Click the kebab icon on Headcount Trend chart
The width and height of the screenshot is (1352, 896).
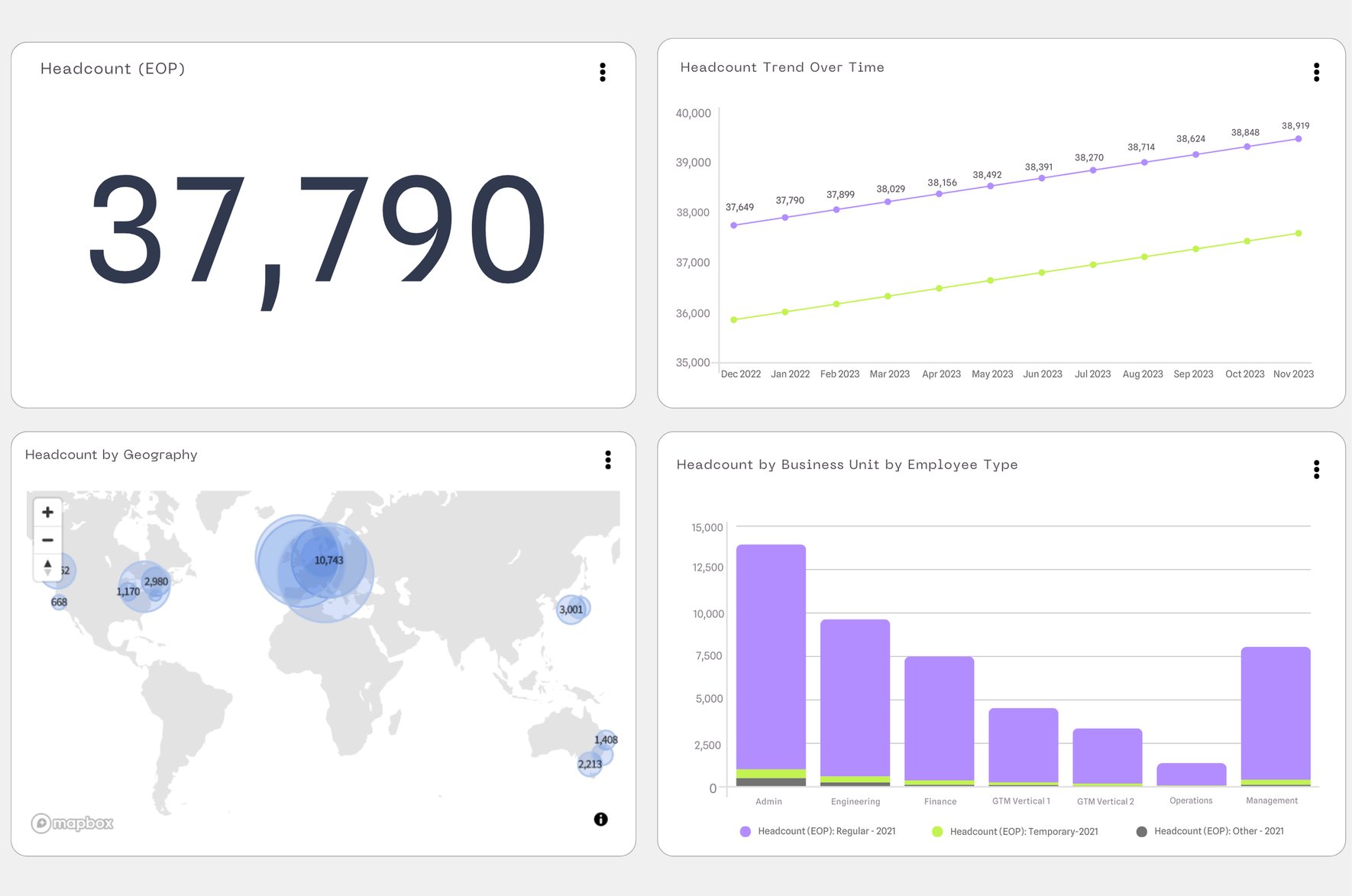click(x=1317, y=72)
